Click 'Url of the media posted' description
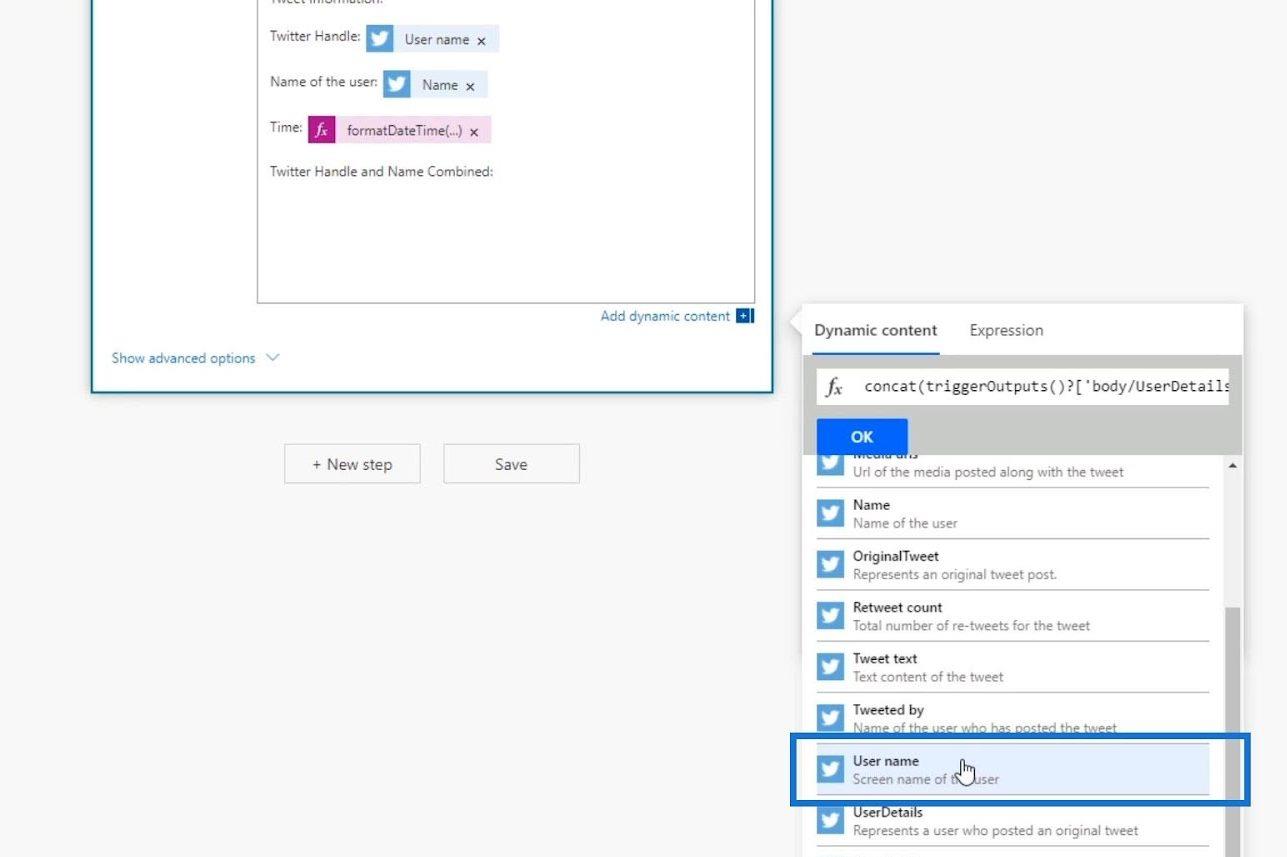 [x=988, y=472]
